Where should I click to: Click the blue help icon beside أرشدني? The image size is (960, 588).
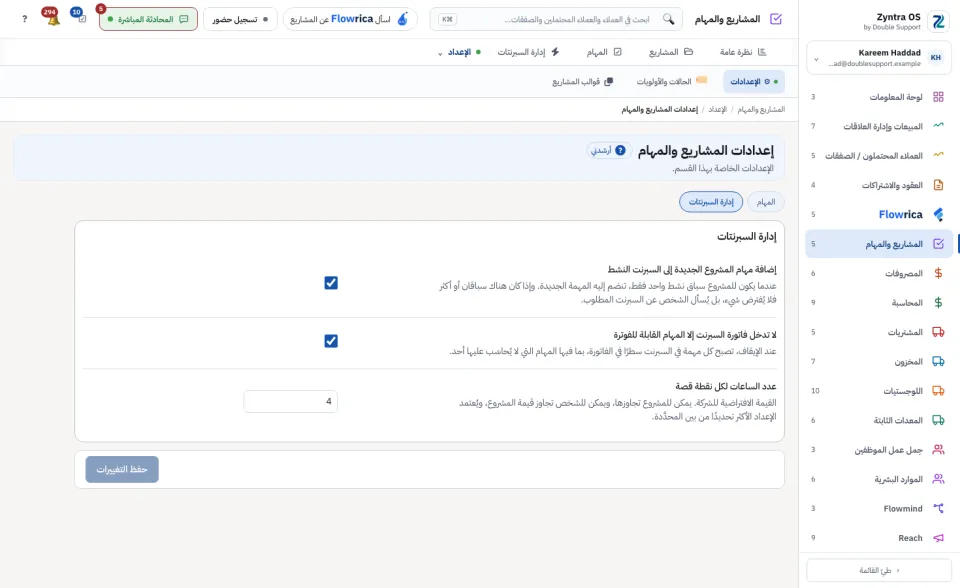[x=620, y=150]
